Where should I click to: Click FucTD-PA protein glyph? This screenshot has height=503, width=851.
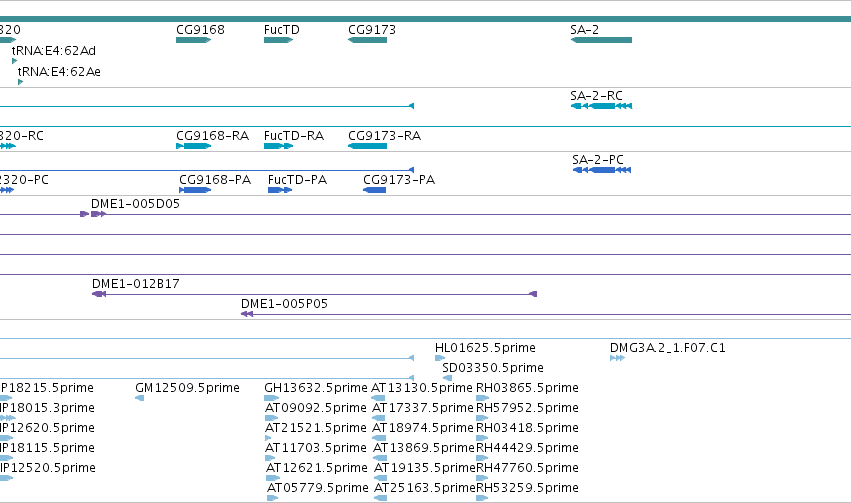point(280,190)
